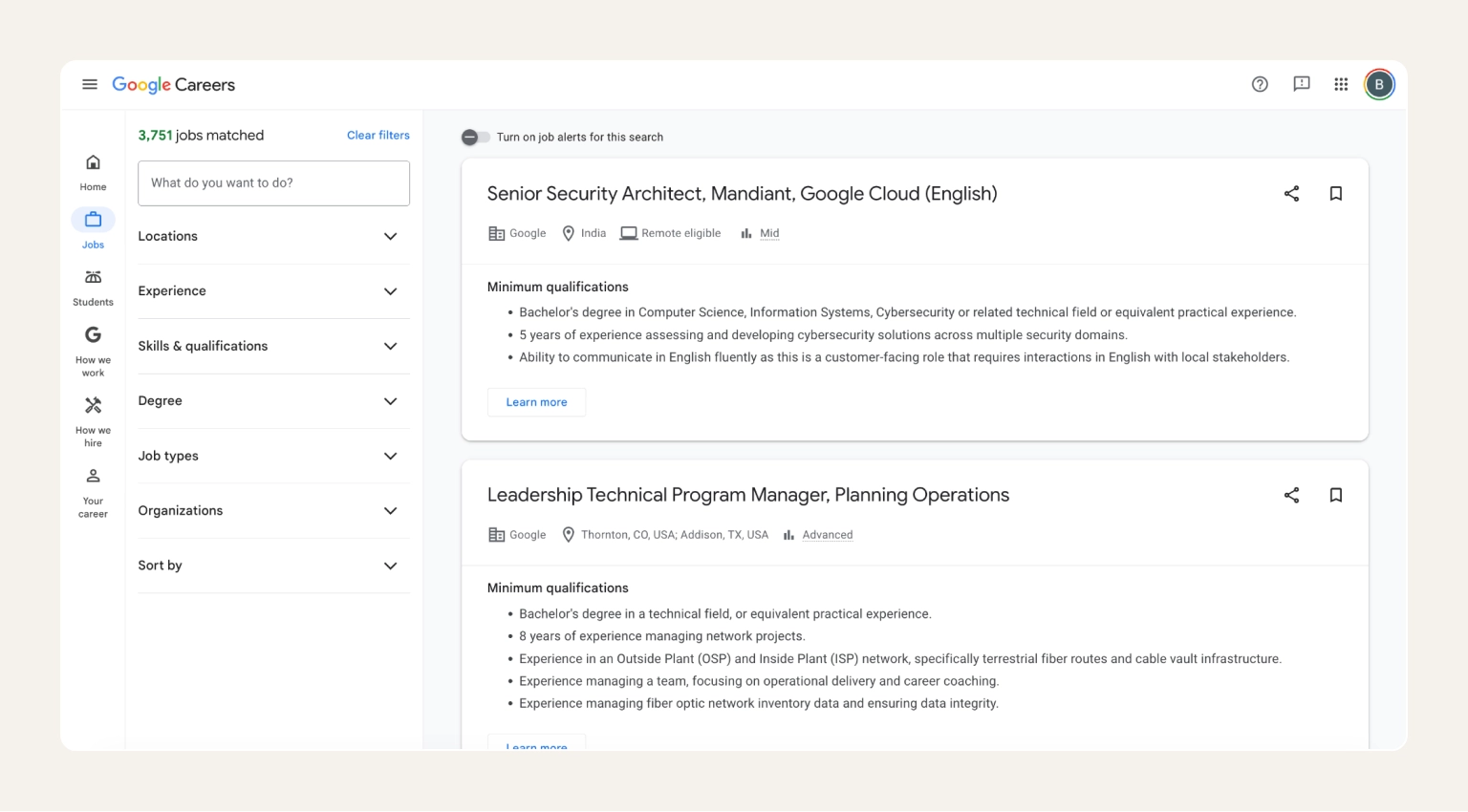This screenshot has height=812, width=1468.
Task: Expand Skills & qualifications filter
Action: [273, 346]
